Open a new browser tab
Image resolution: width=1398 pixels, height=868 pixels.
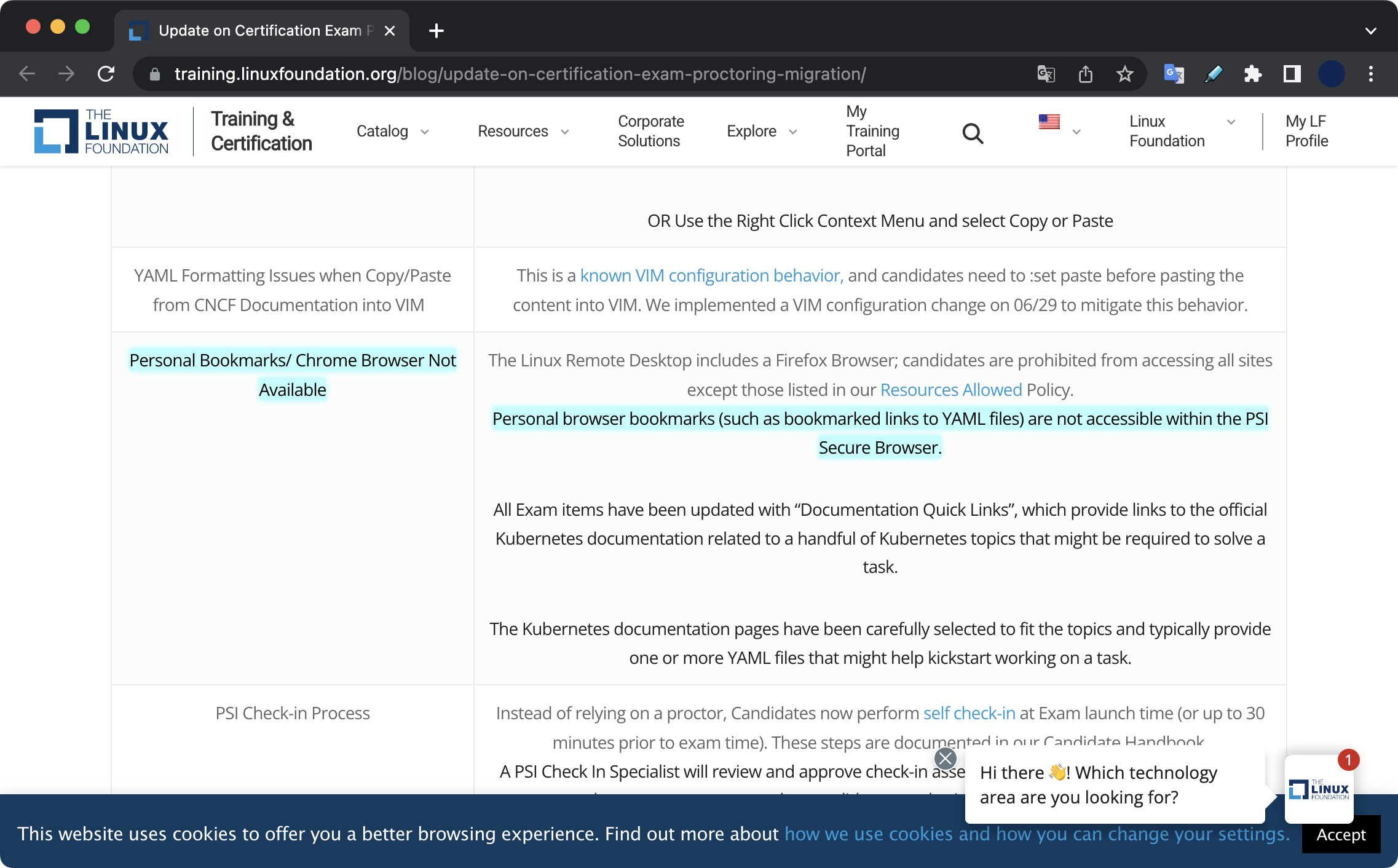(x=436, y=30)
